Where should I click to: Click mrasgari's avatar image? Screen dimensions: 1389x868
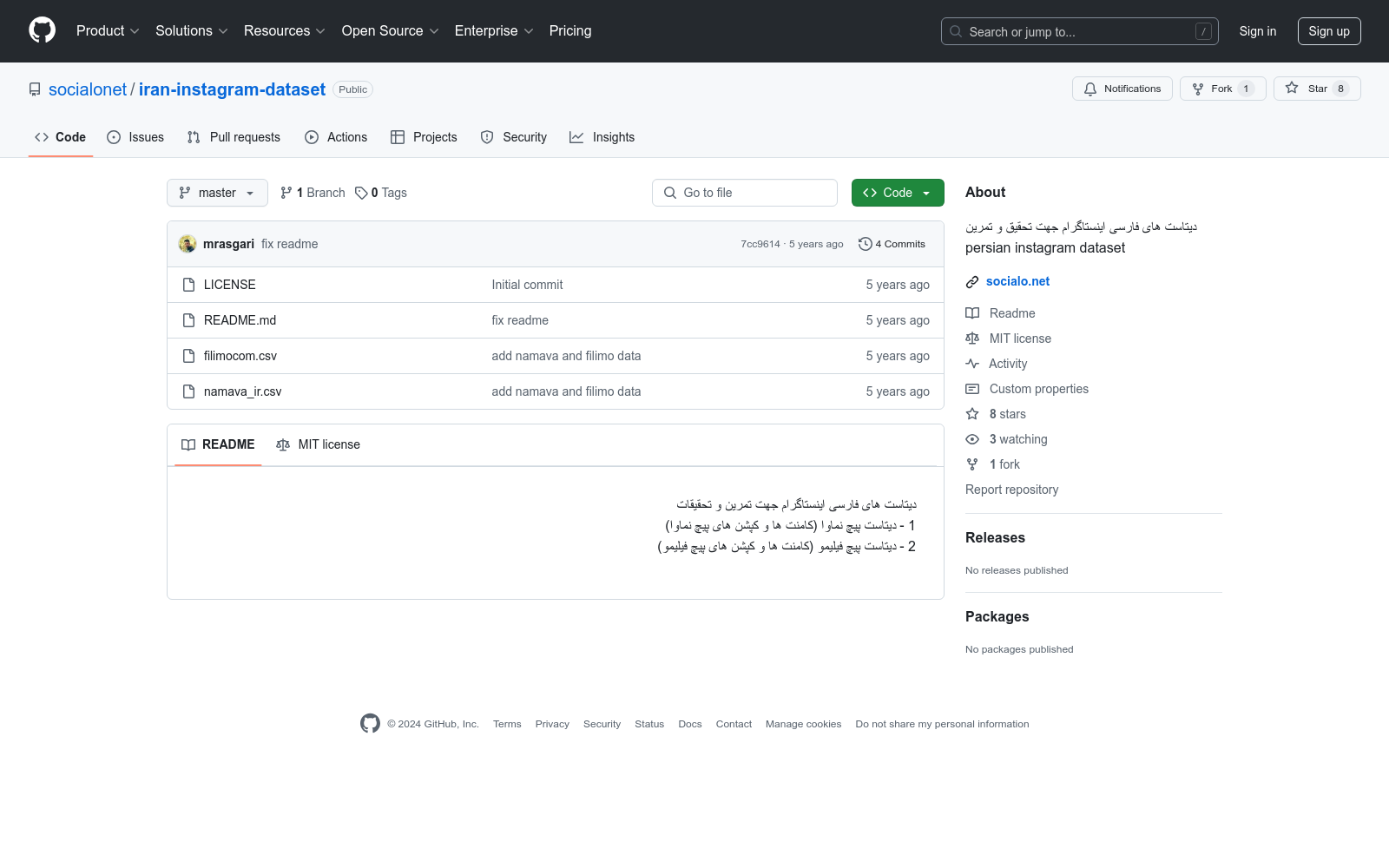tap(188, 244)
